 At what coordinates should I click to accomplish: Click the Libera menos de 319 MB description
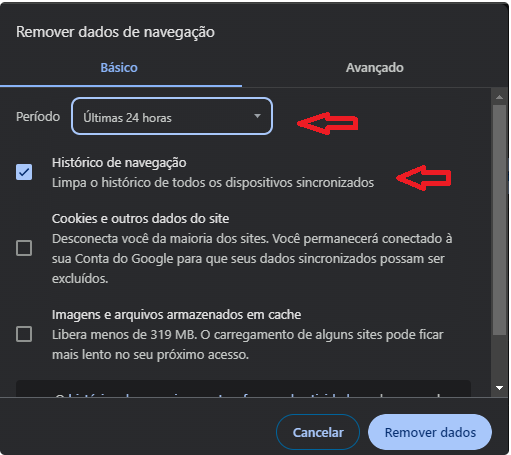[247, 345]
